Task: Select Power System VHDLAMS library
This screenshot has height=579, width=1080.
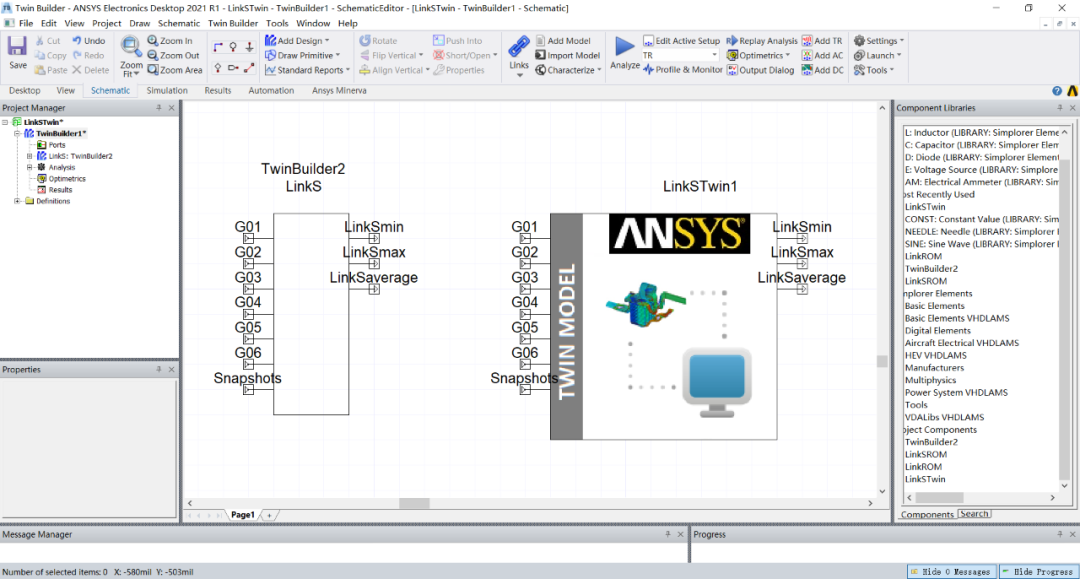Action: 955,392
